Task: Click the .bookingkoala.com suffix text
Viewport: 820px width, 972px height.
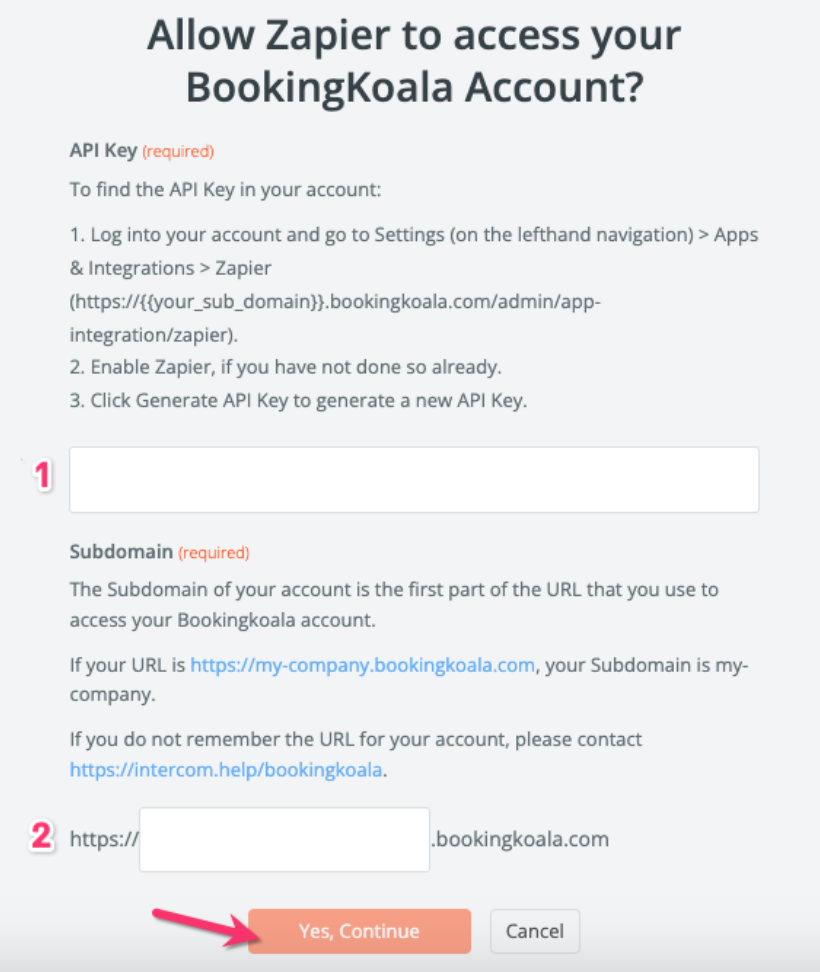Action: (519, 839)
